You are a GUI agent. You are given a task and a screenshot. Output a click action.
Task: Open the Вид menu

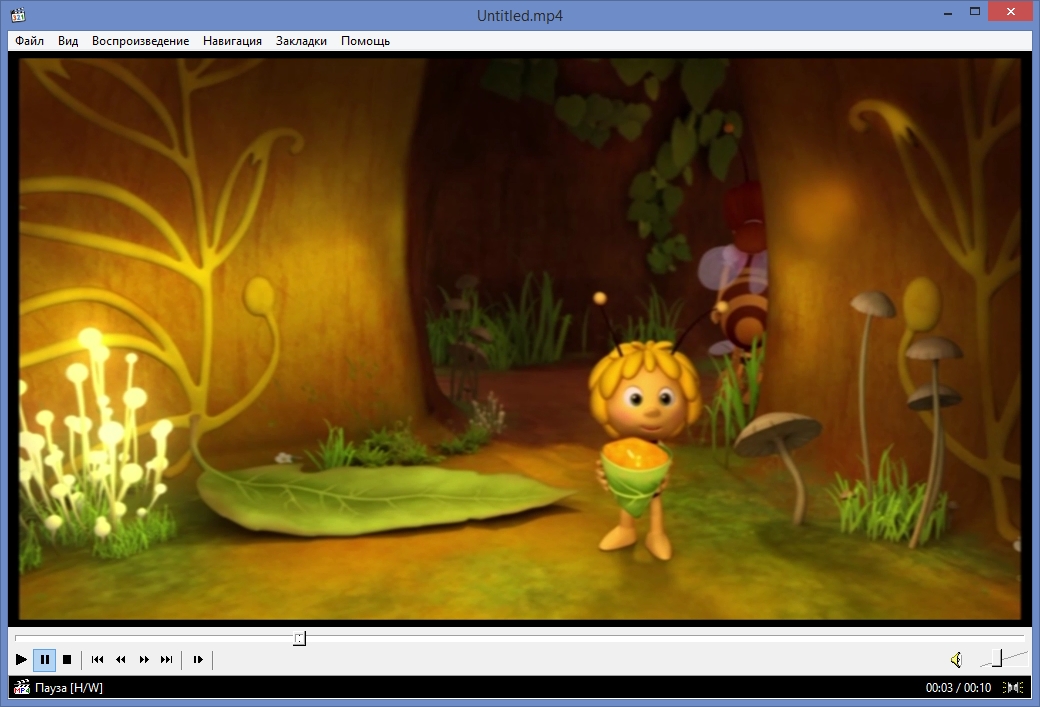(x=68, y=40)
